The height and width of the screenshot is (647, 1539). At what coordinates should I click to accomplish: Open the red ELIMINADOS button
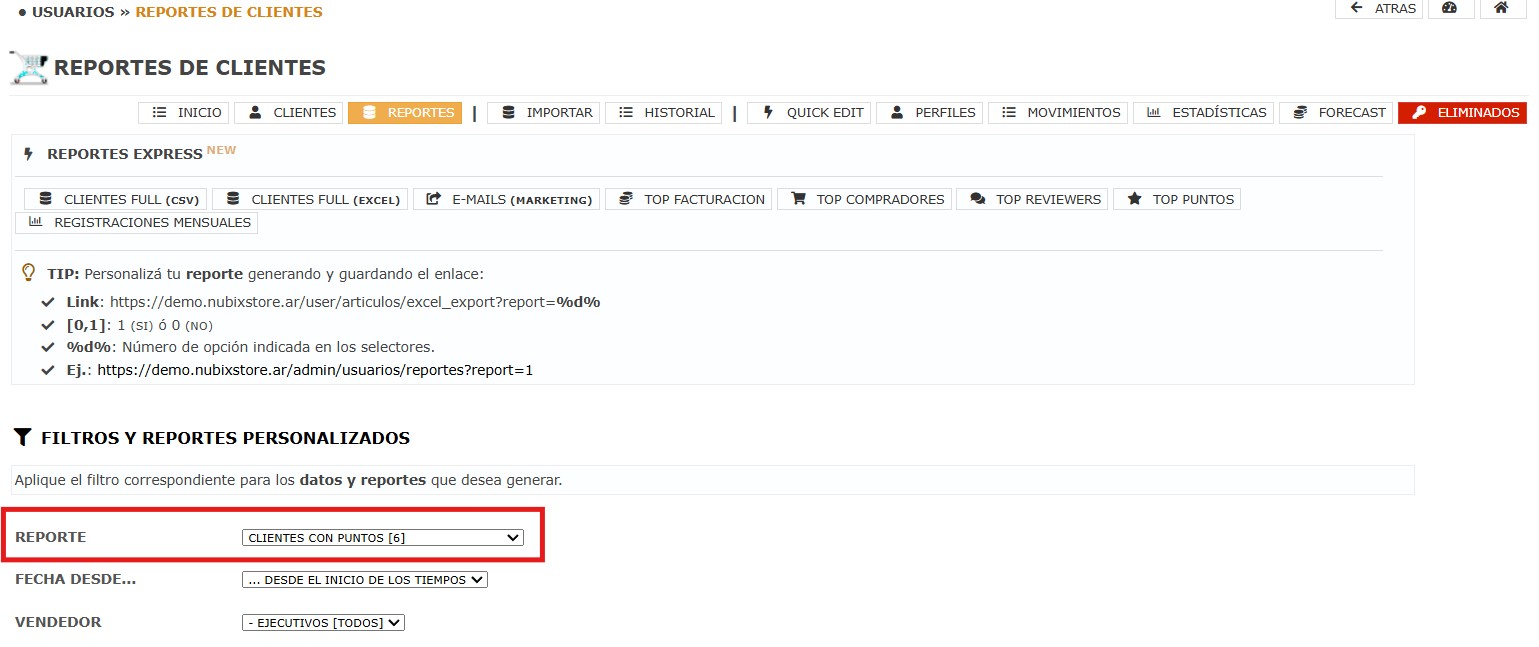(1463, 113)
